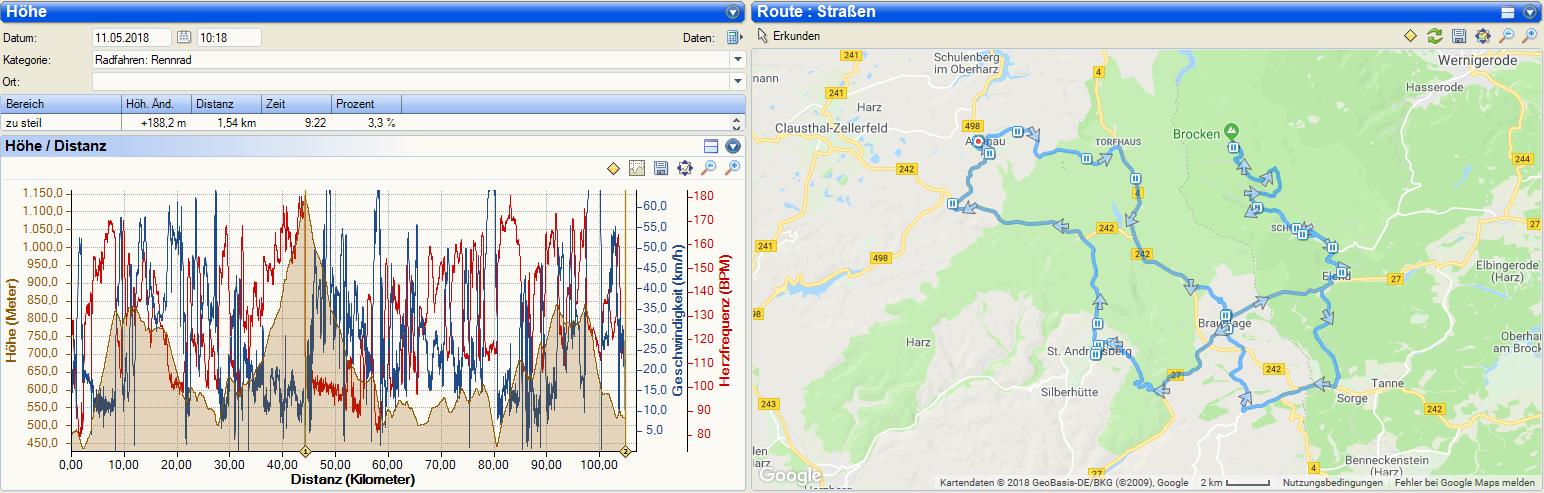Image resolution: width=1544 pixels, height=493 pixels.
Task: Open the Ort dropdown list
Action: [738, 82]
